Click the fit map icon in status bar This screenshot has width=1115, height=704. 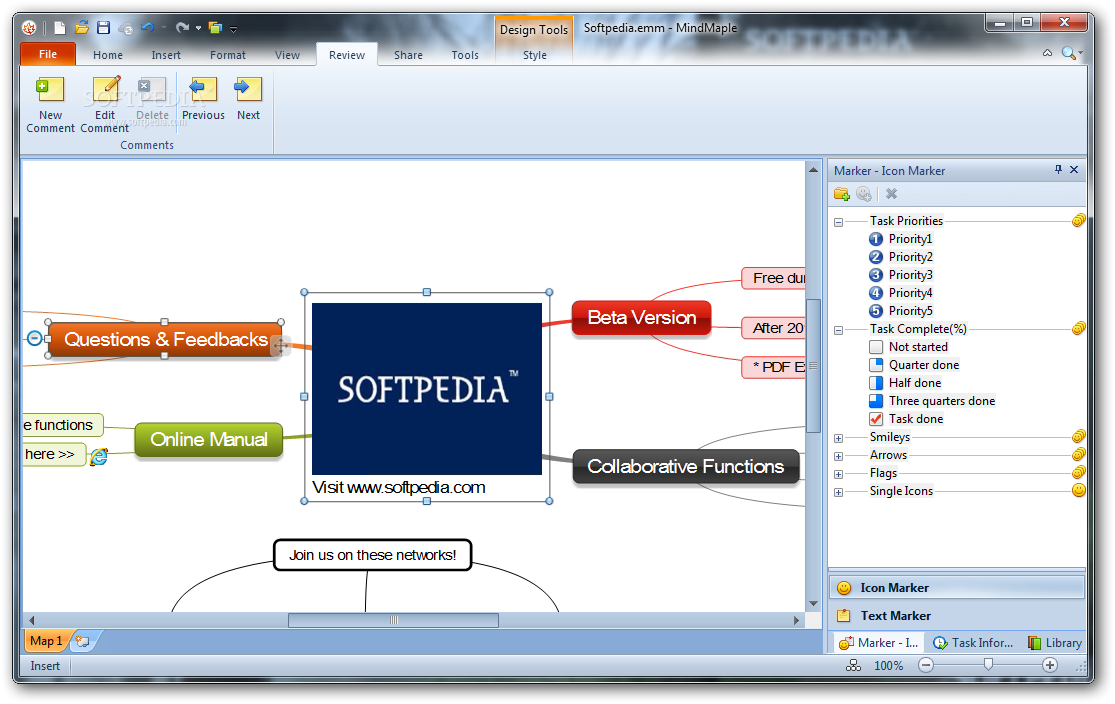[x=853, y=666]
